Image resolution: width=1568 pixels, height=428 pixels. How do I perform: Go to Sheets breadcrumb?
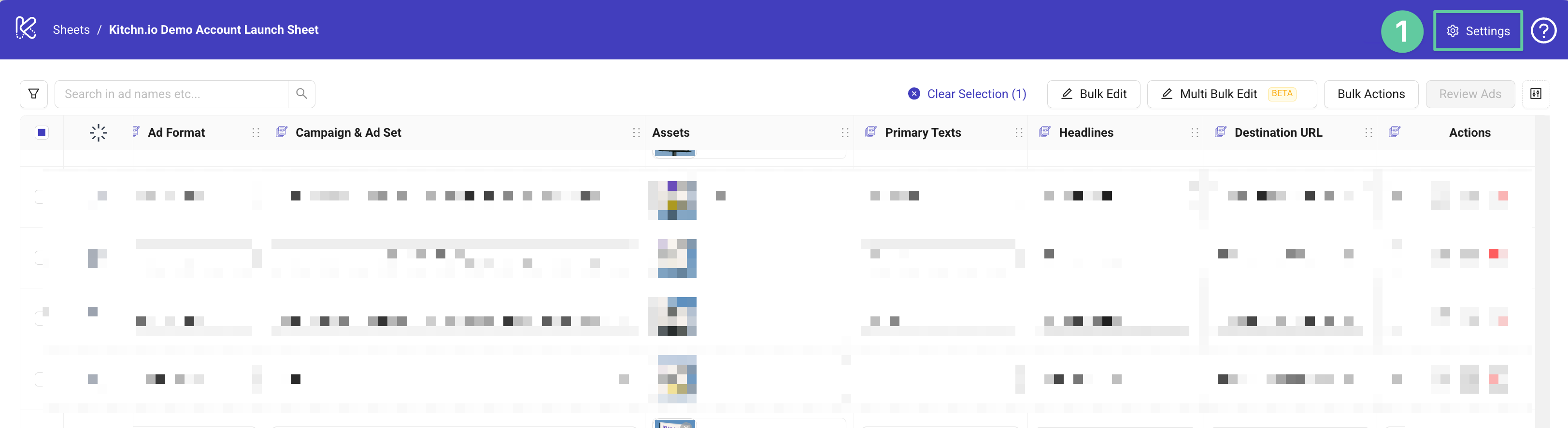71,29
